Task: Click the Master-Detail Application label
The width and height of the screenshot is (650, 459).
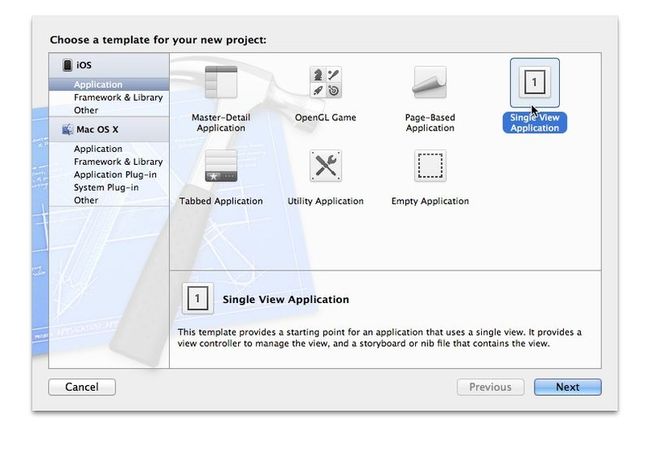Action: (221, 123)
